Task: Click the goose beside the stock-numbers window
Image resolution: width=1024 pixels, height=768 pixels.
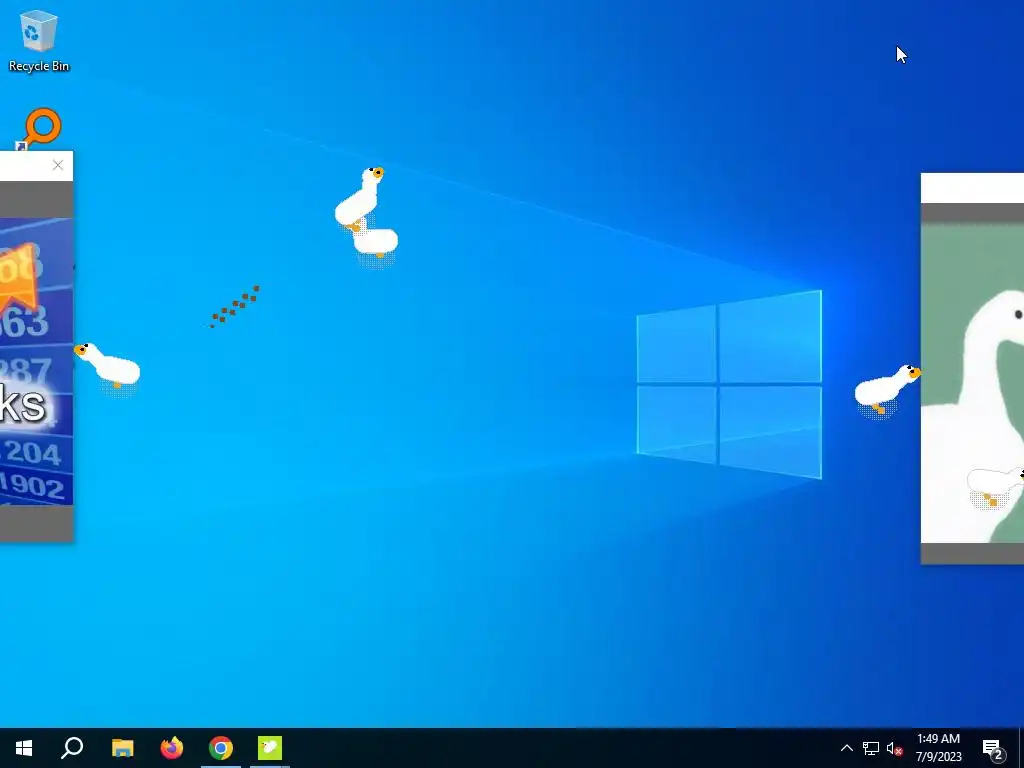Action: click(108, 366)
